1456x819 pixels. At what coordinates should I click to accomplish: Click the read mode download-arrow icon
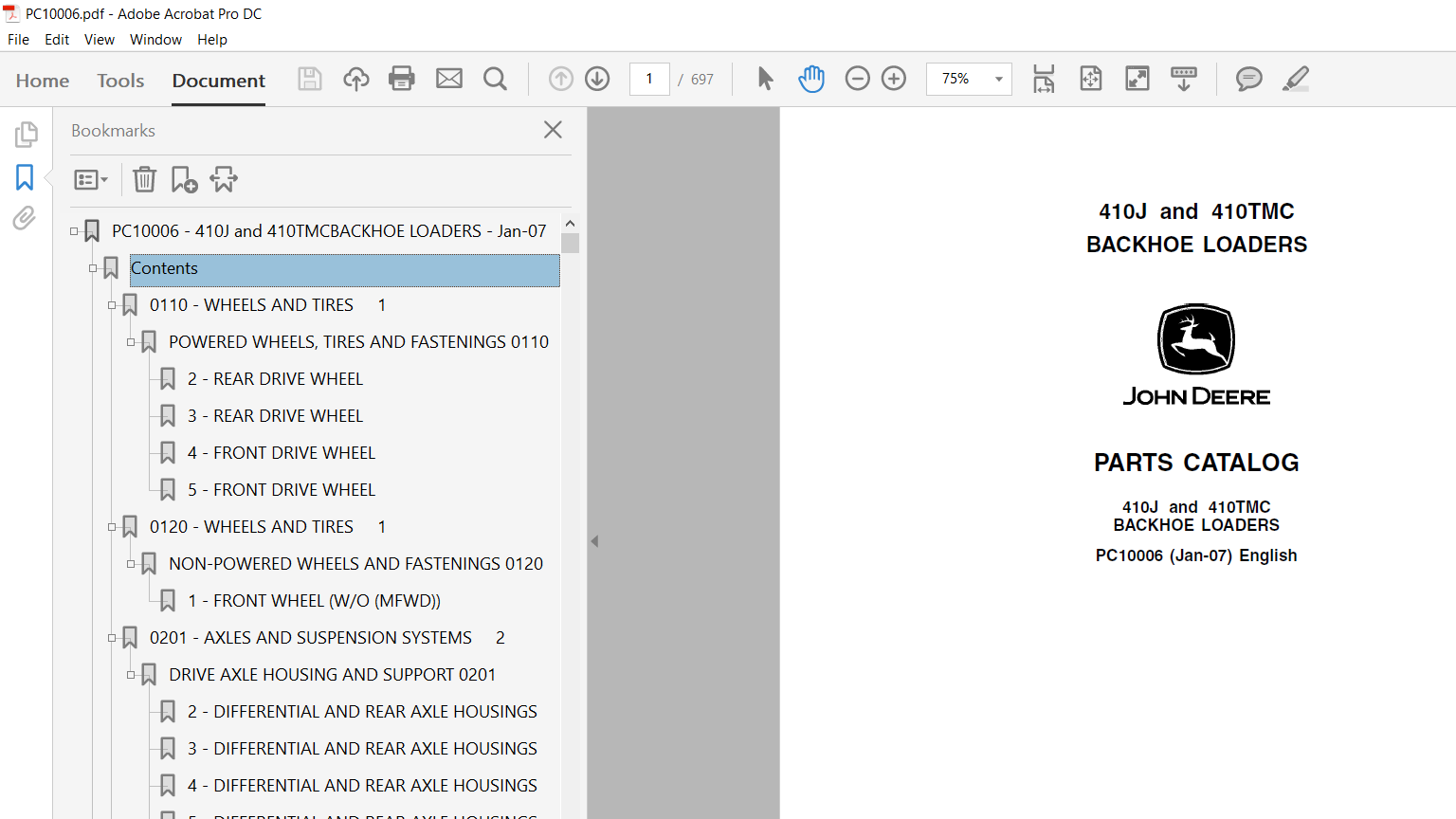pyautogui.click(x=1184, y=79)
